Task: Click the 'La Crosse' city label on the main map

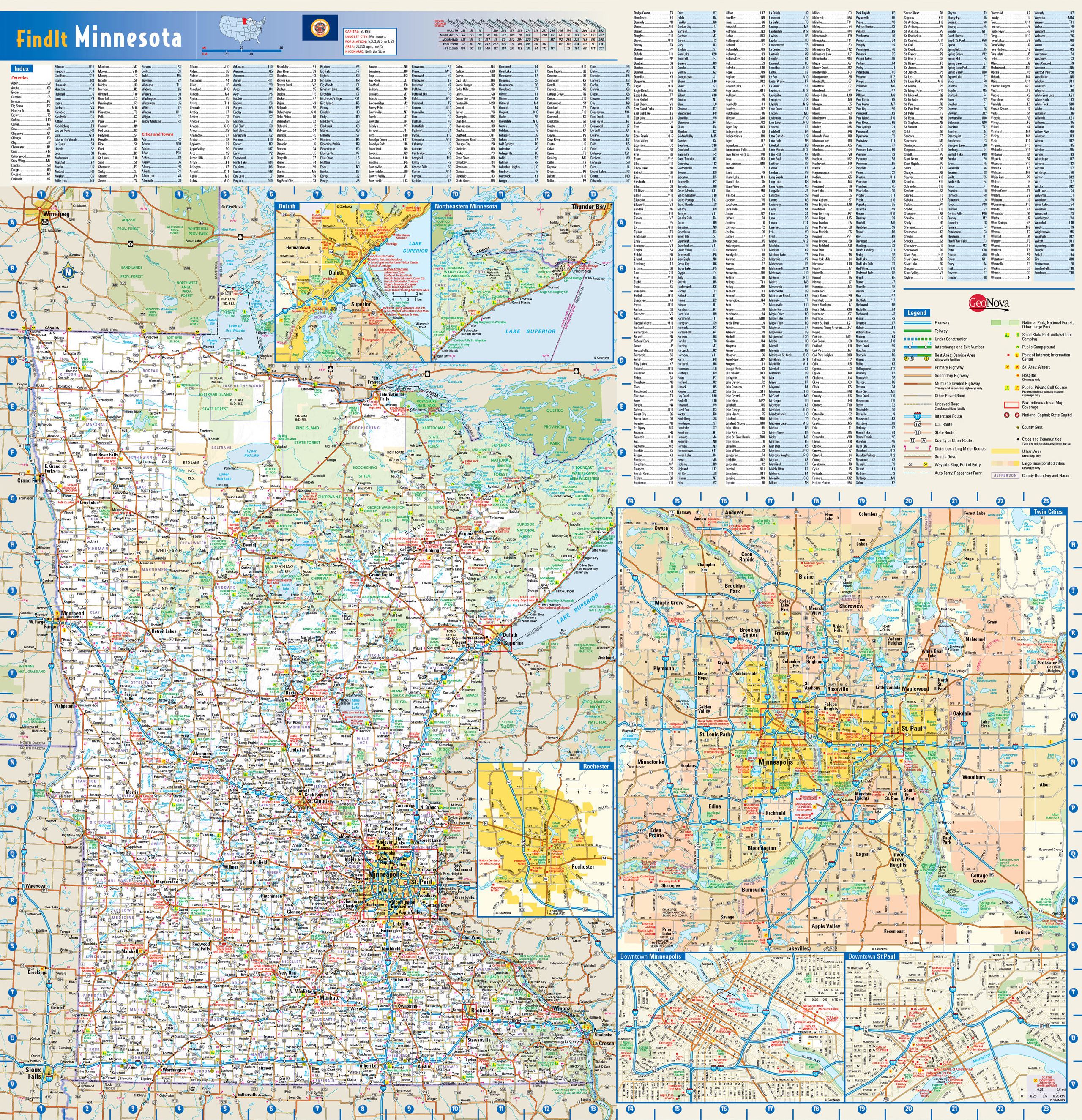Action: pos(603,1043)
